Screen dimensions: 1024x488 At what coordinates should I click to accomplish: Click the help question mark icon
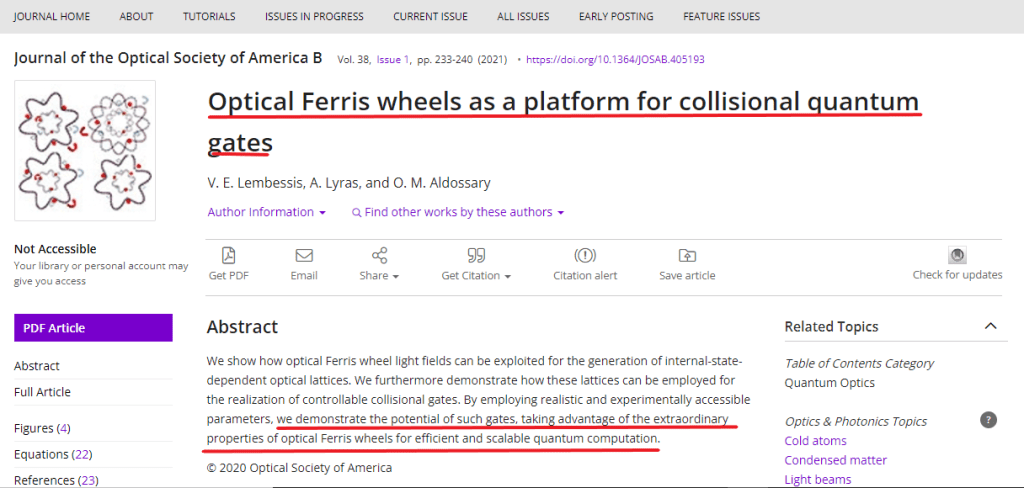click(x=988, y=420)
